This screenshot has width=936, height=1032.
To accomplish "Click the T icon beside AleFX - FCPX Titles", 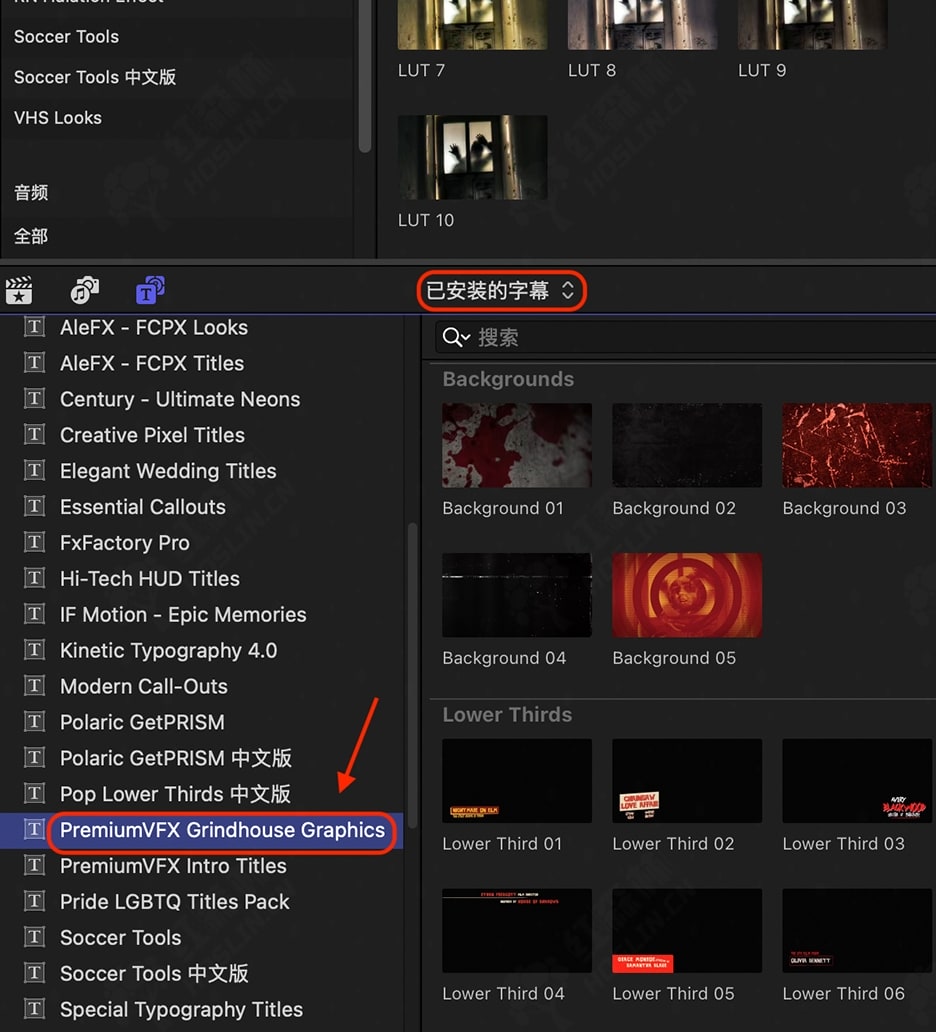I will [34, 363].
